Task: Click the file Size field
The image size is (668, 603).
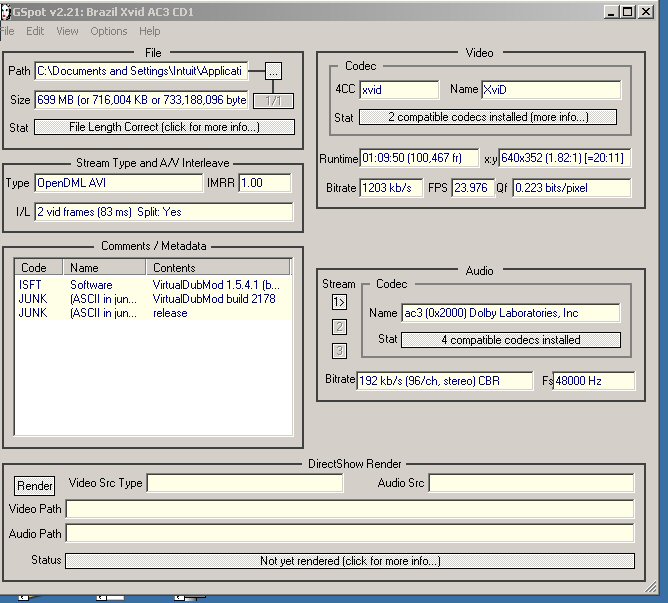Action: [x=141, y=100]
